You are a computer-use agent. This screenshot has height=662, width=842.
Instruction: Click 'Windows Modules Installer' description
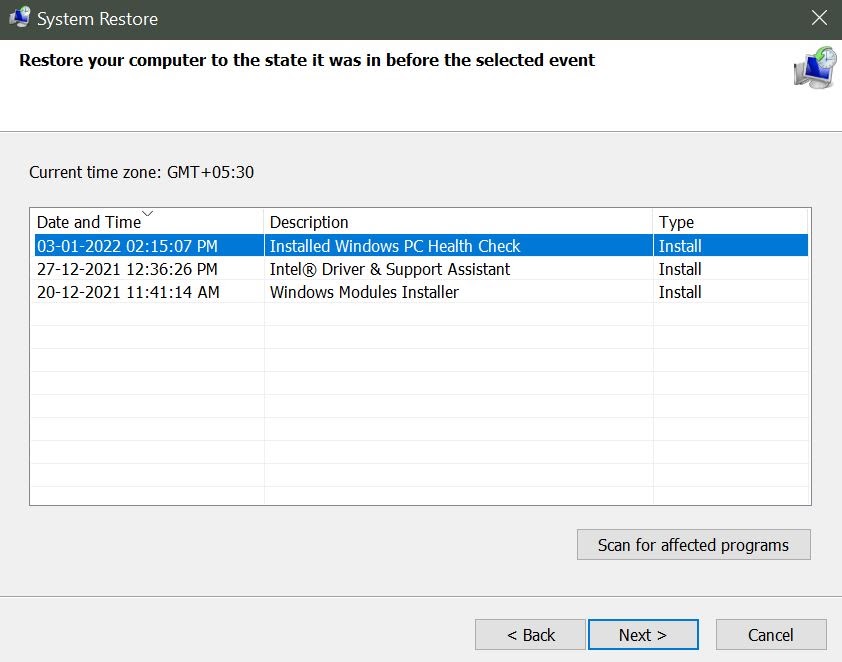[364, 292]
